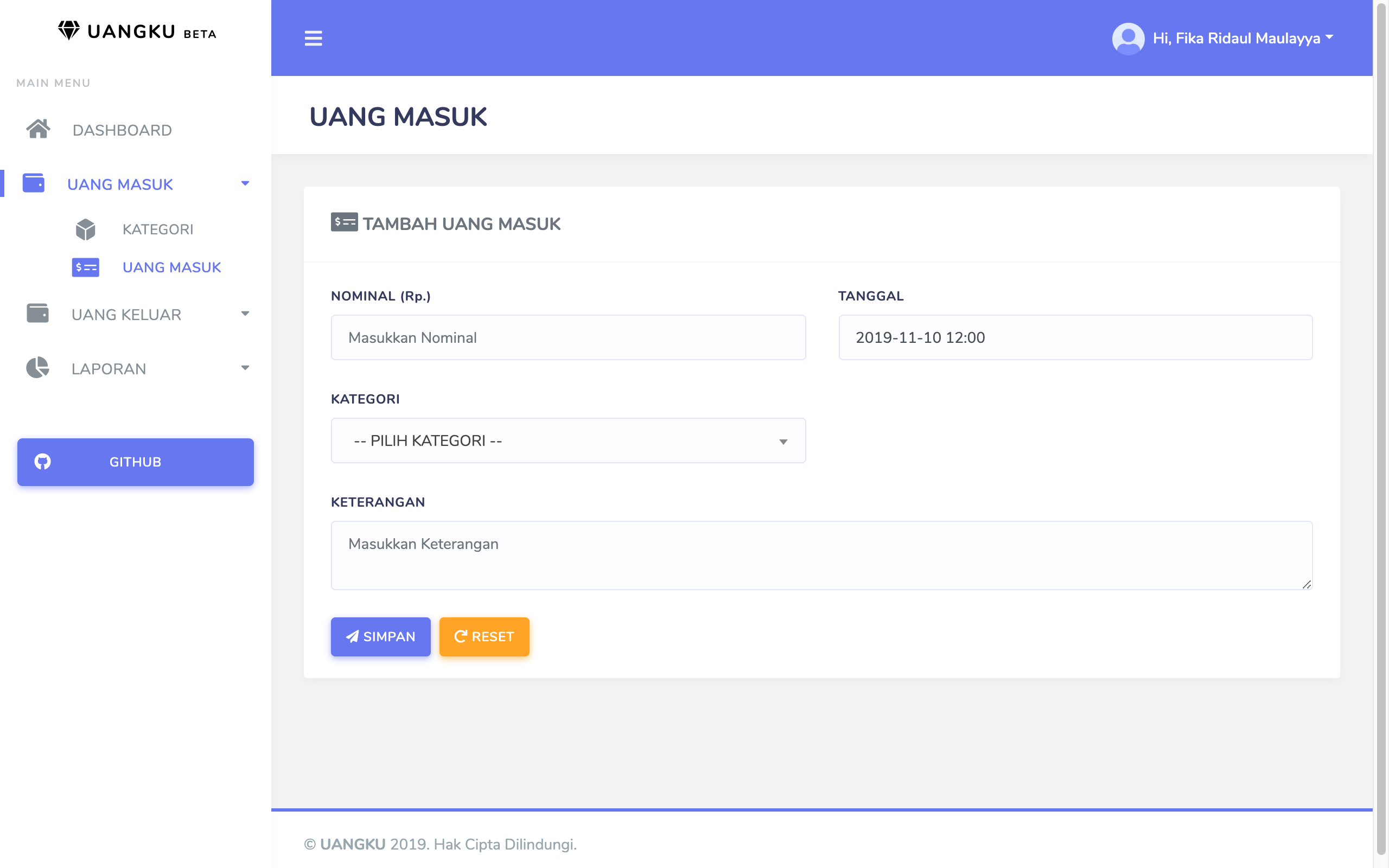Screen dimensions: 1389x868
Task: Click the UANGKU diamond logo
Action: 69,30
